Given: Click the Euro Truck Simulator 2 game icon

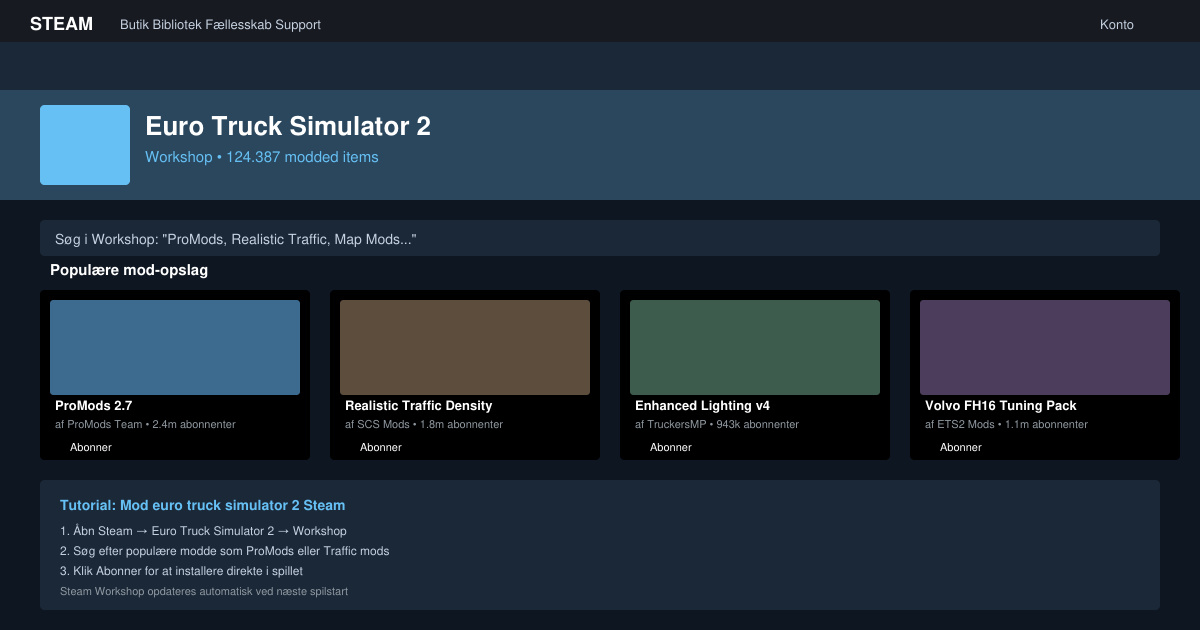Looking at the screenshot, I should [x=85, y=145].
